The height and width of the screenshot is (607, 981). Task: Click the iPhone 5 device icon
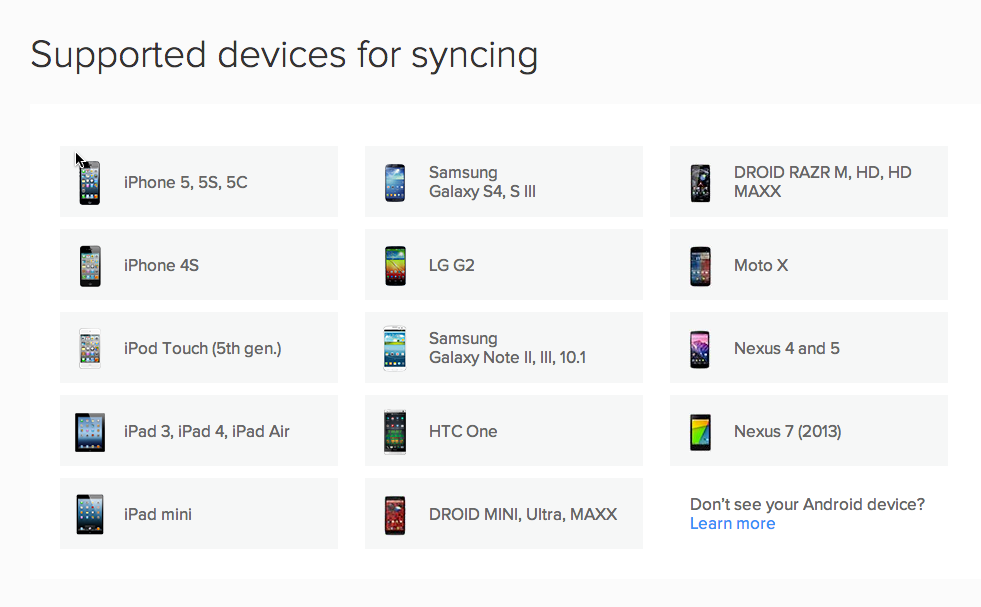pos(90,183)
